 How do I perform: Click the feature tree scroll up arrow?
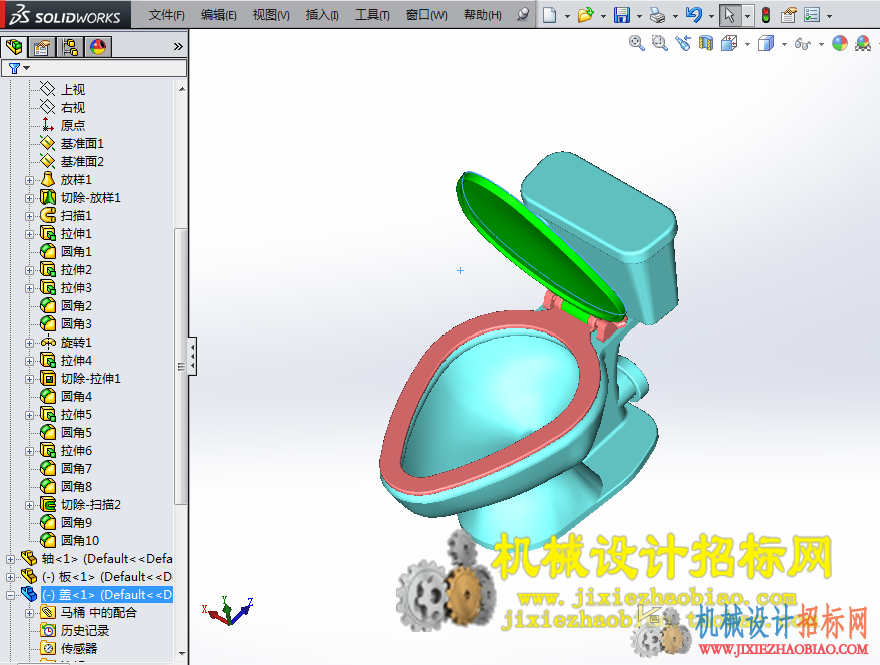pos(181,89)
